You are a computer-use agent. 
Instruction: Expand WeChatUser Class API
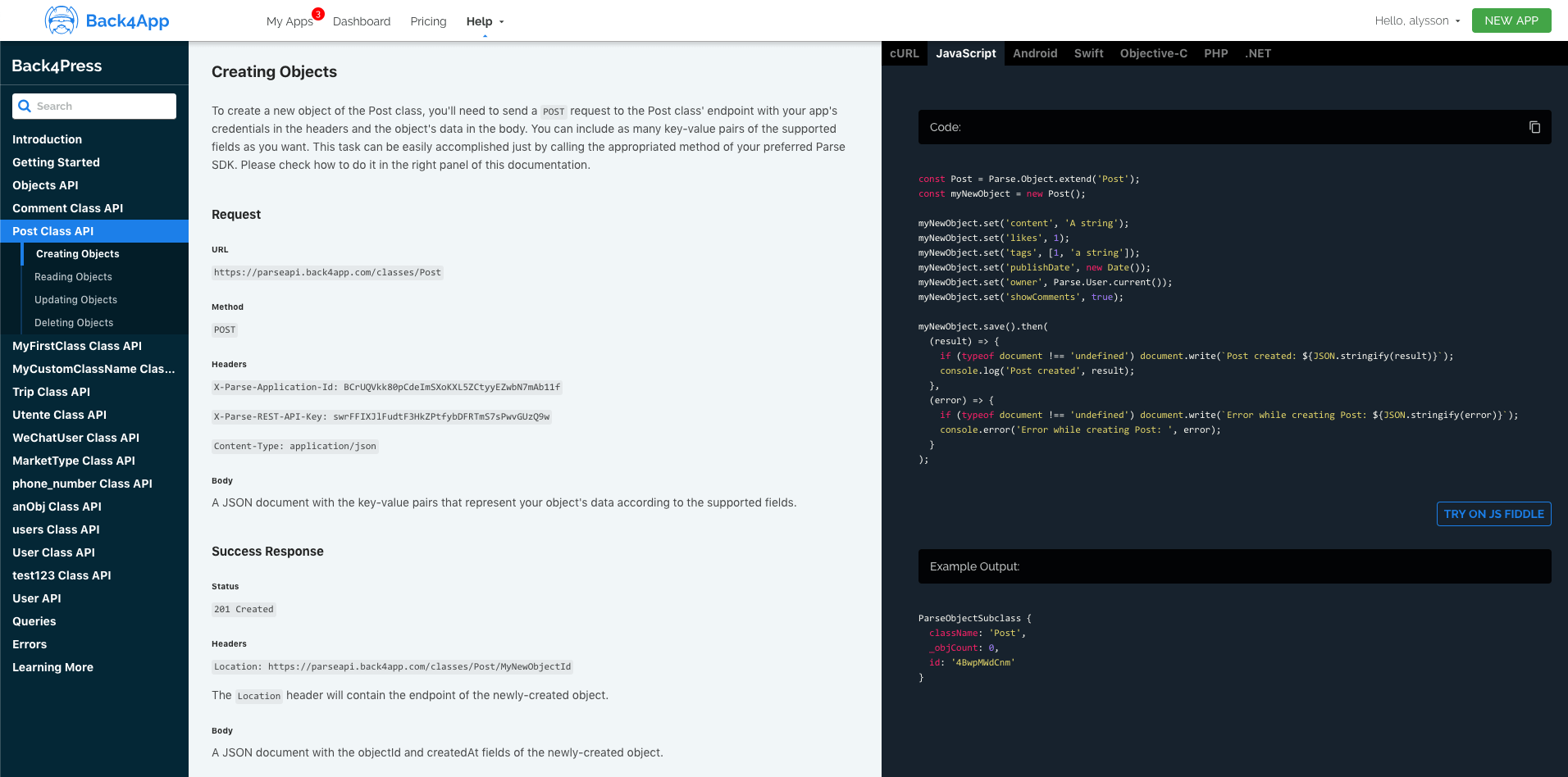click(94, 438)
